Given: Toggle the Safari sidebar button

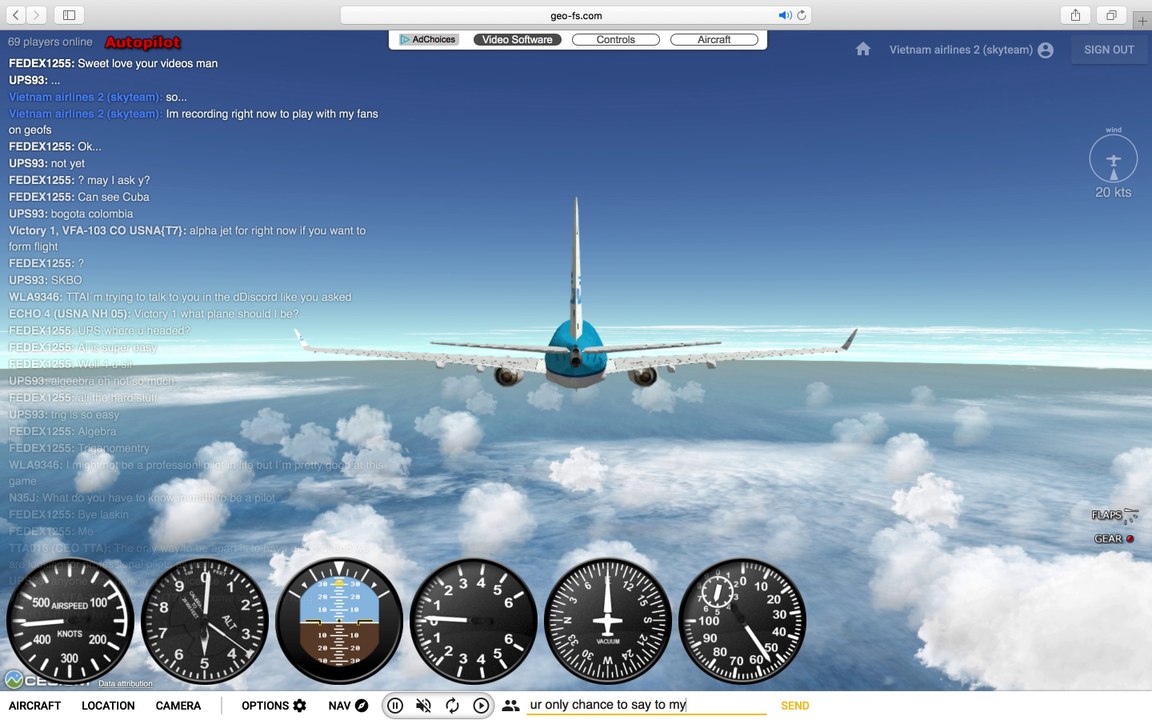Looking at the screenshot, I should (x=69, y=15).
